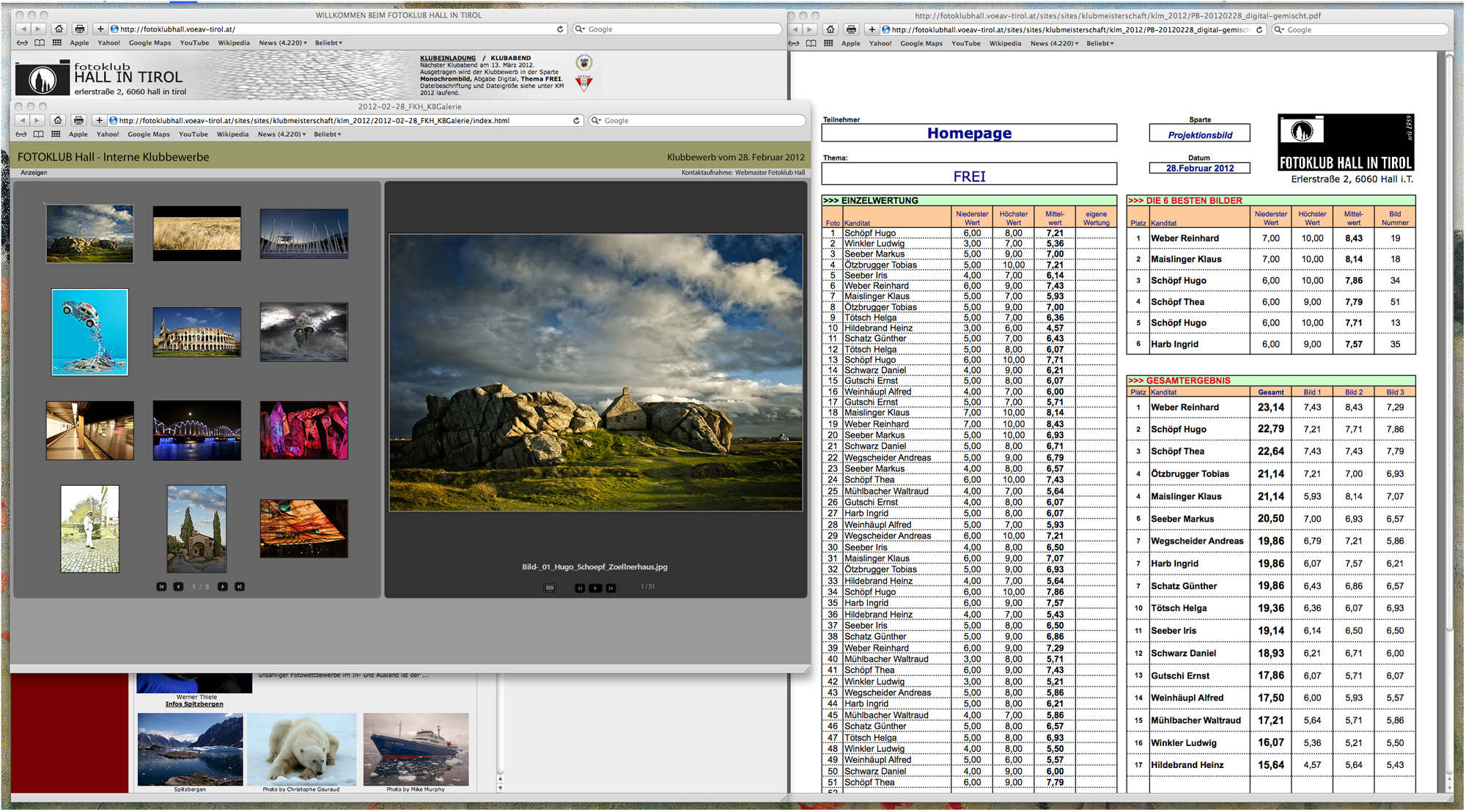
Task: Show next image in slideshow controls
Action: (611, 588)
